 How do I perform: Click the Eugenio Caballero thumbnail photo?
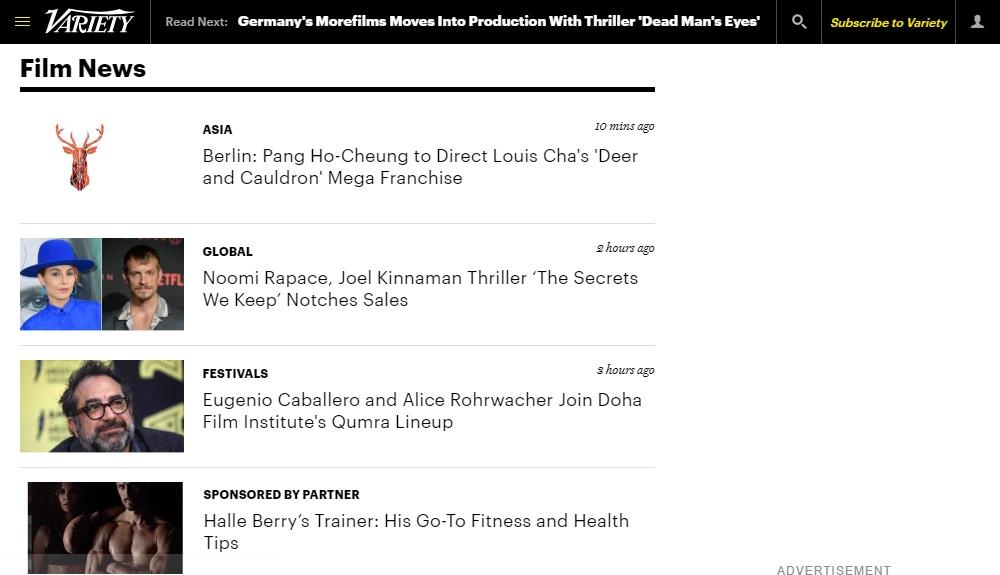pos(102,406)
